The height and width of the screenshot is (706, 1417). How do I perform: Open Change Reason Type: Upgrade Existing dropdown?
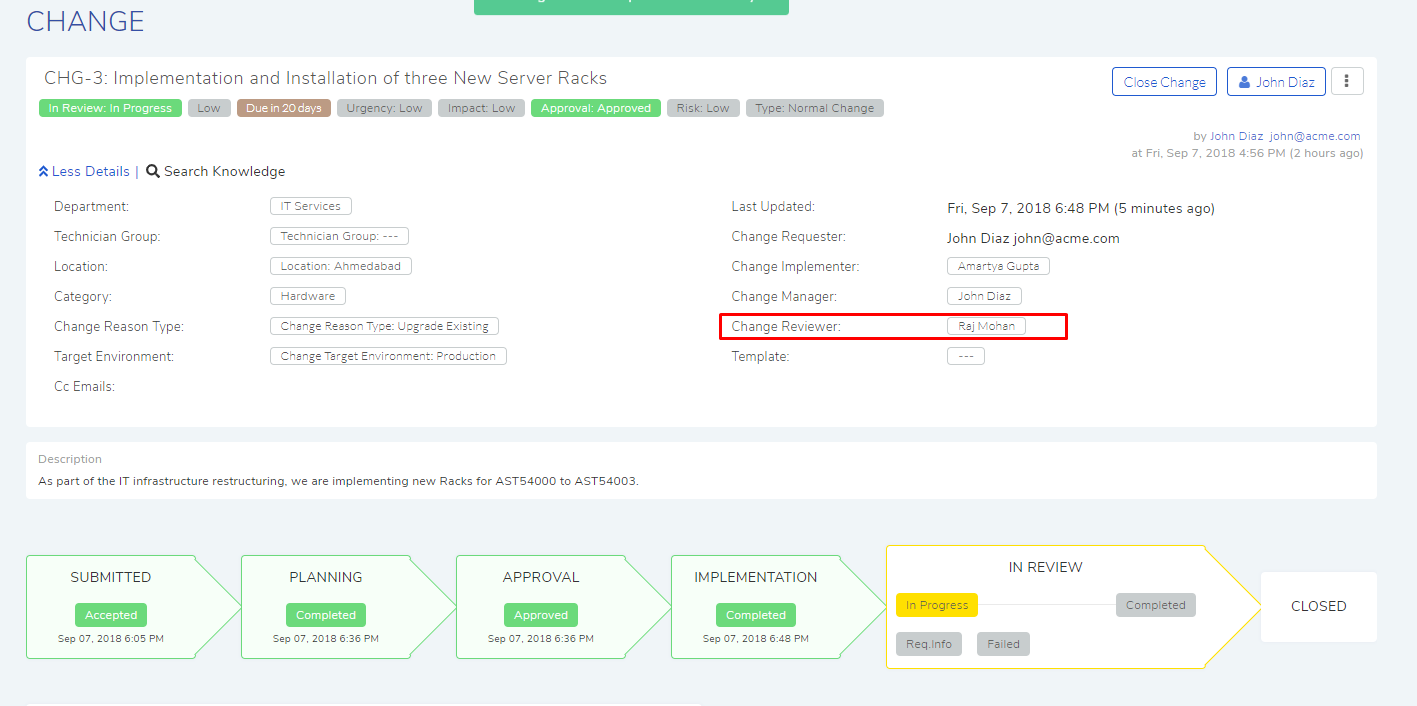coord(384,326)
